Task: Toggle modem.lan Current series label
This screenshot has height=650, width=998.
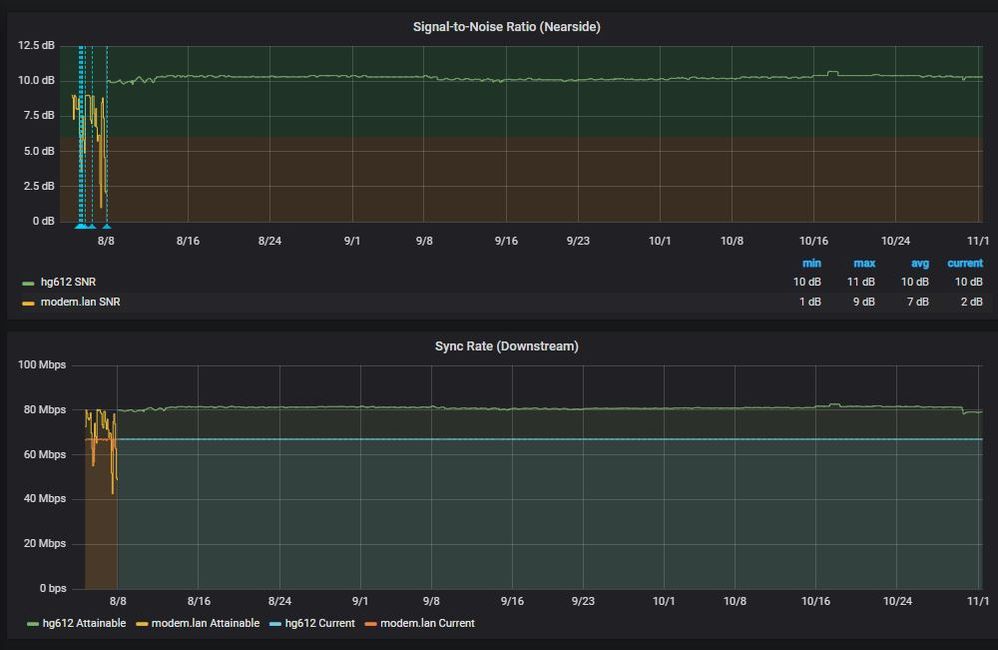Action: (427, 623)
